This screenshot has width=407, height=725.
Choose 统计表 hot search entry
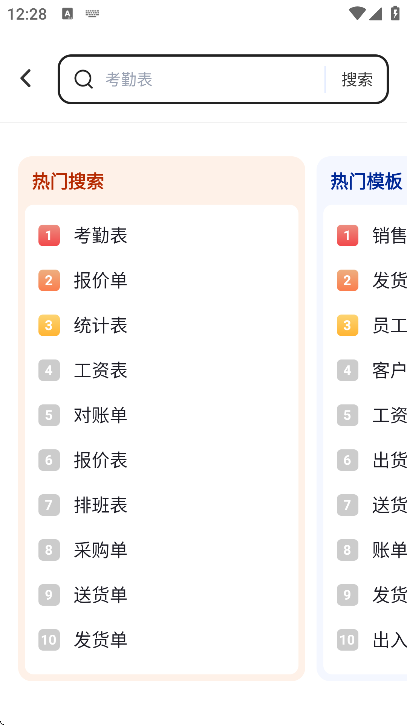click(100, 325)
